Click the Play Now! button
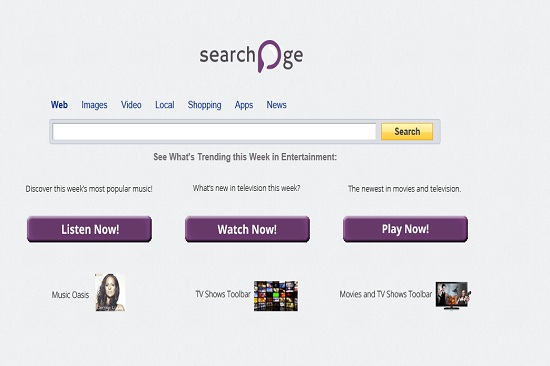Image resolution: width=550 pixels, height=366 pixels. pyautogui.click(x=405, y=229)
